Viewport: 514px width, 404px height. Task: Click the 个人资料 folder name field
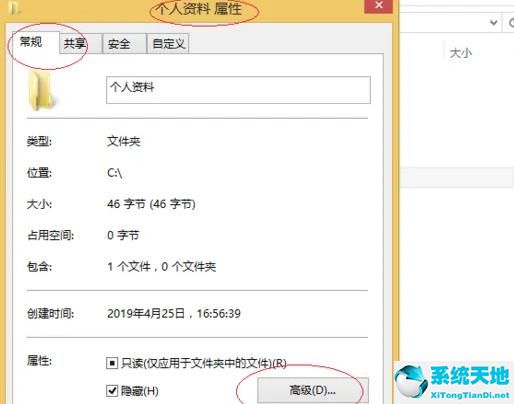click(238, 90)
